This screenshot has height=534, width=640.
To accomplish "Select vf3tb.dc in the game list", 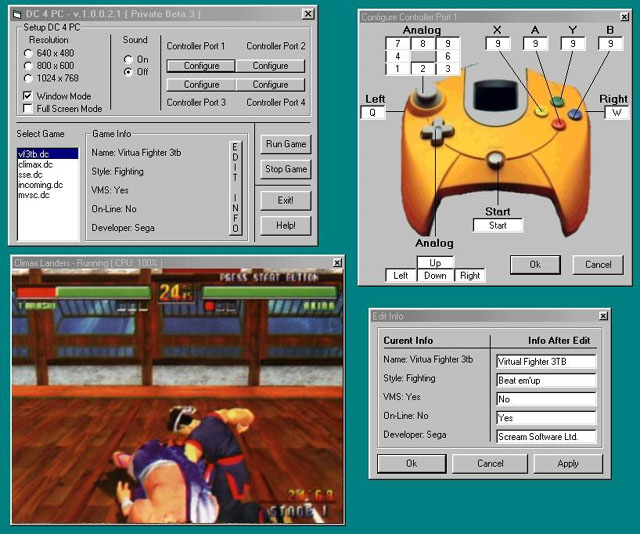I will (48, 154).
